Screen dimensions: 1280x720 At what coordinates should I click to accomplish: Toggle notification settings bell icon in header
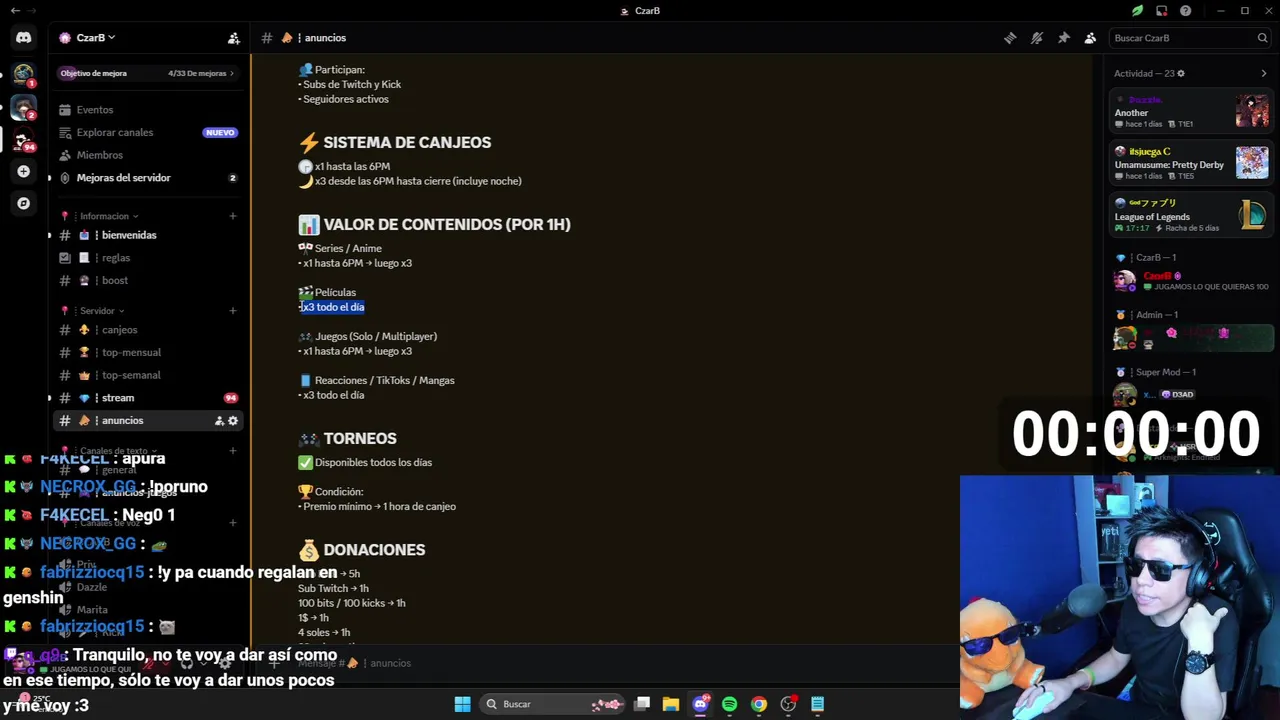1037,38
